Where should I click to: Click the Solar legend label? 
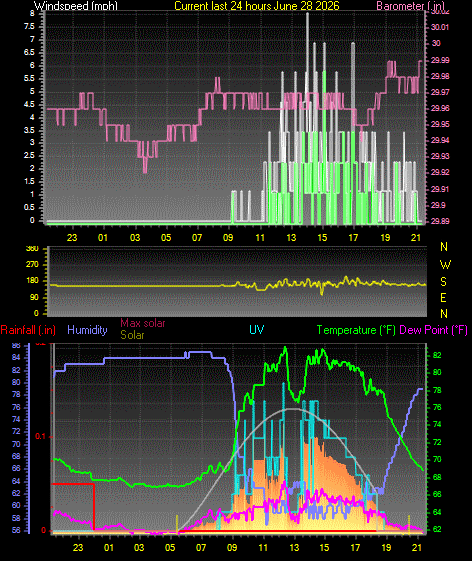(x=132, y=335)
